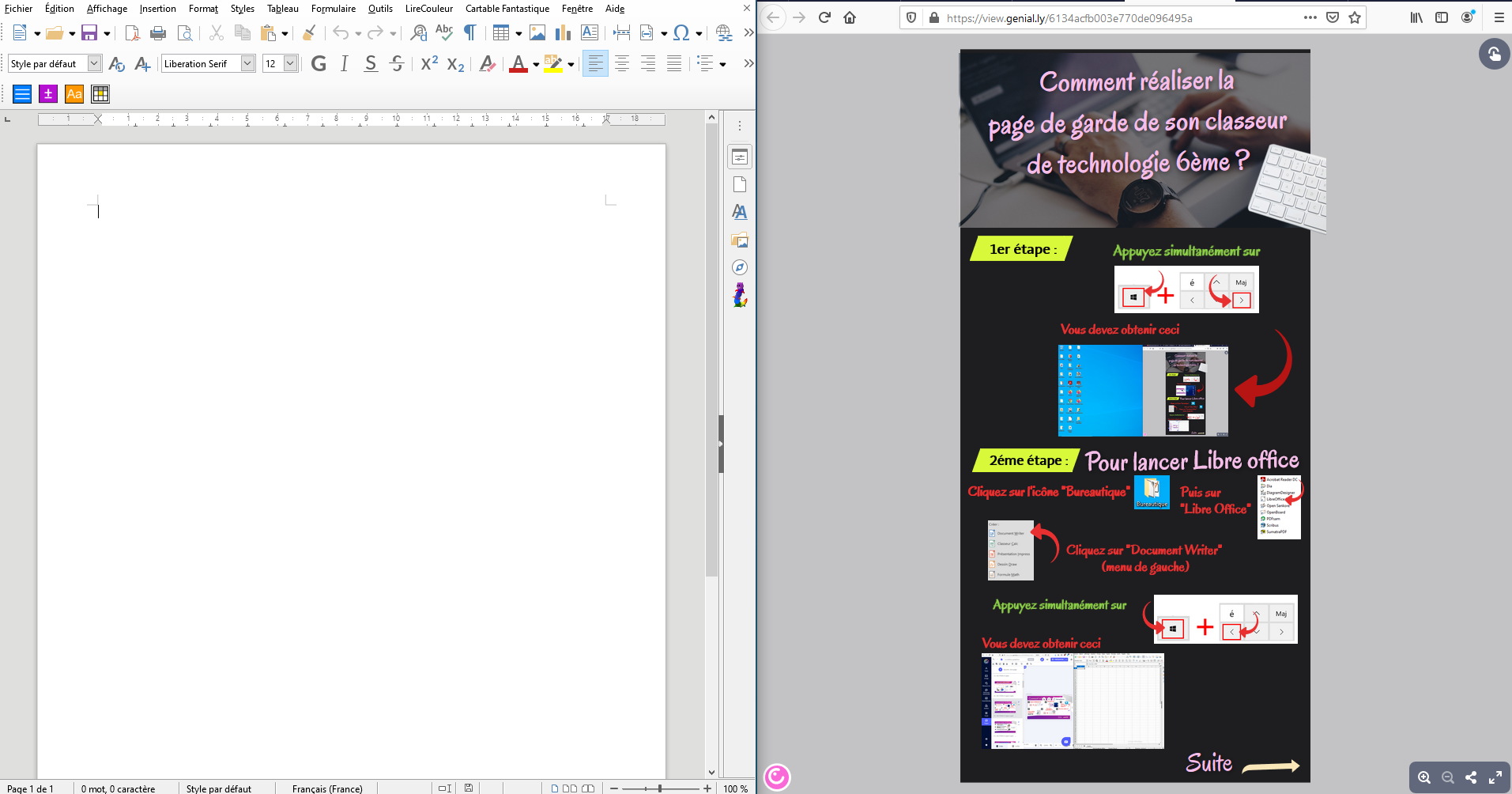Select justified paragraph alignment
Viewport: 1512px width, 794px height.
coord(674,63)
